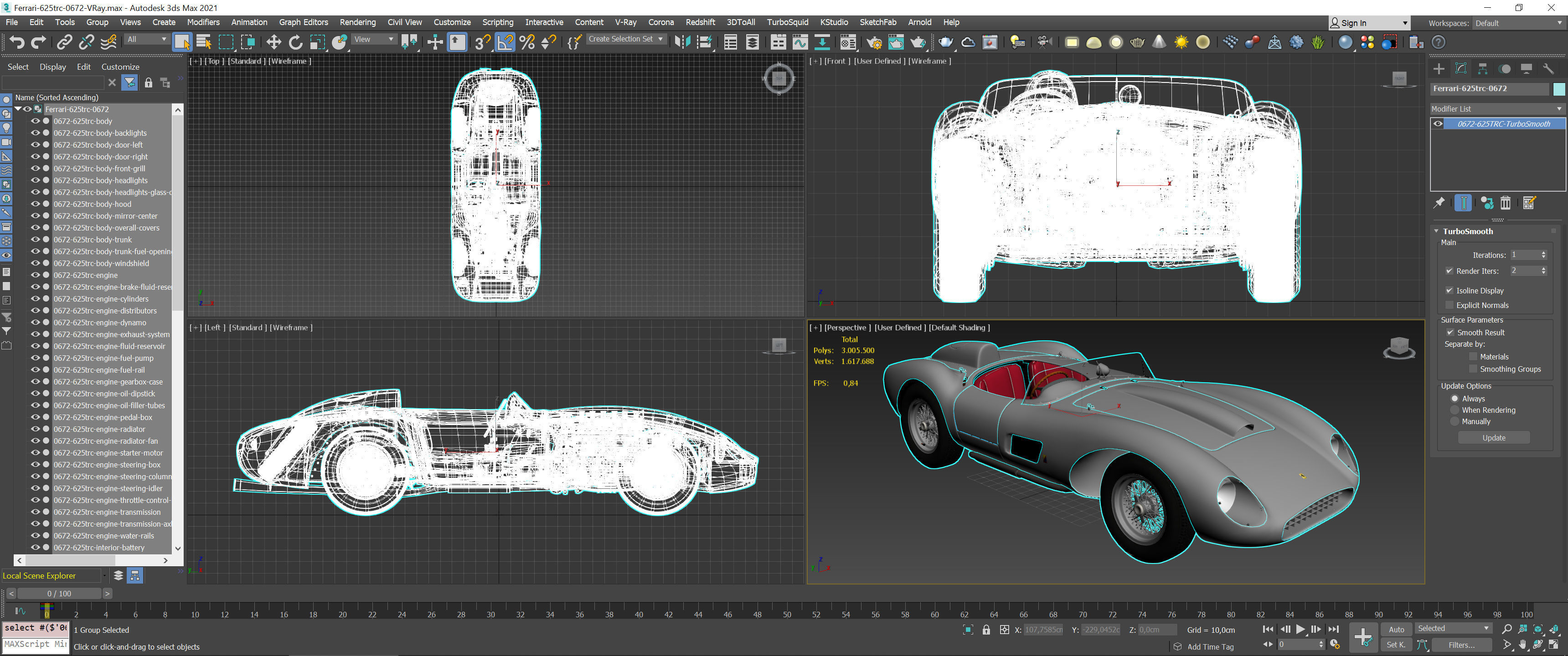1568x656 pixels.
Task: Choose the Select and Scale tool
Action: 317,42
